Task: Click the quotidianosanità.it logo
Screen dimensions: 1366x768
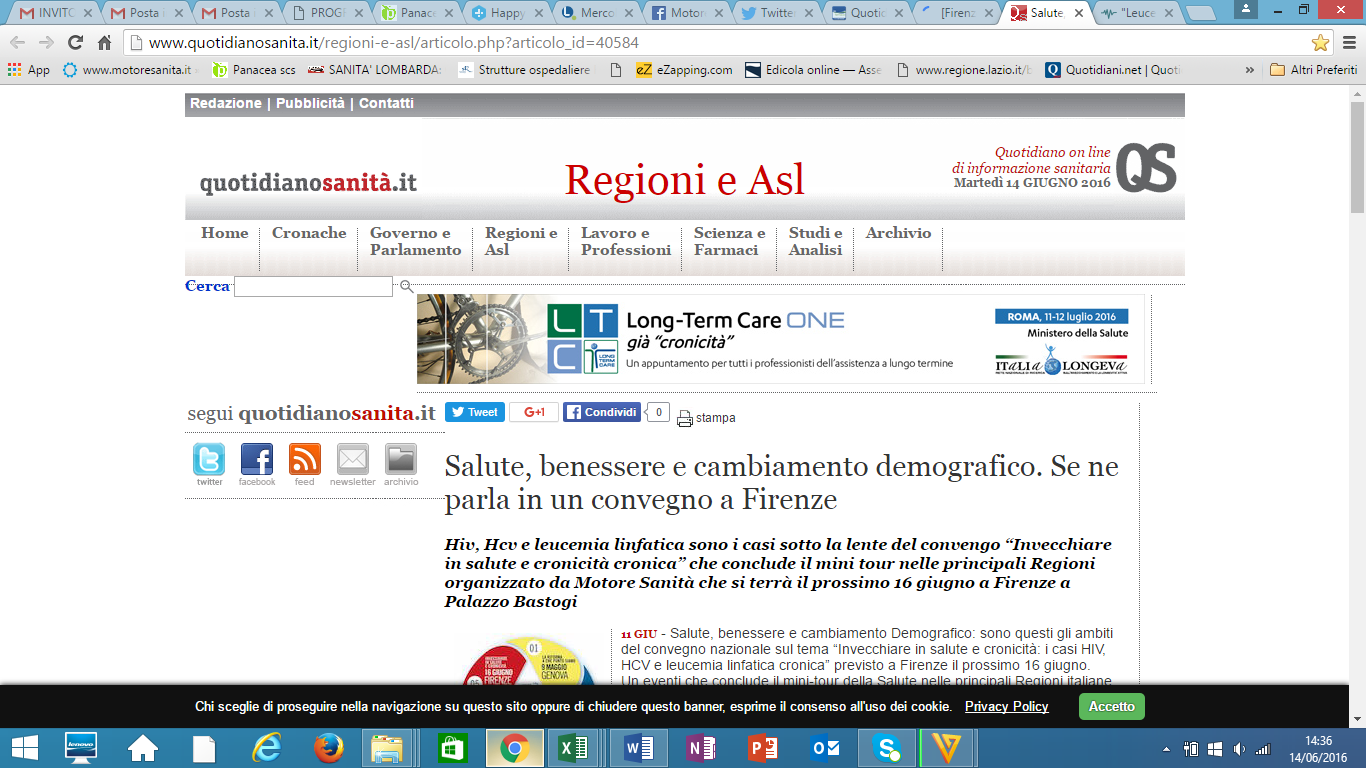Action: pos(308,183)
